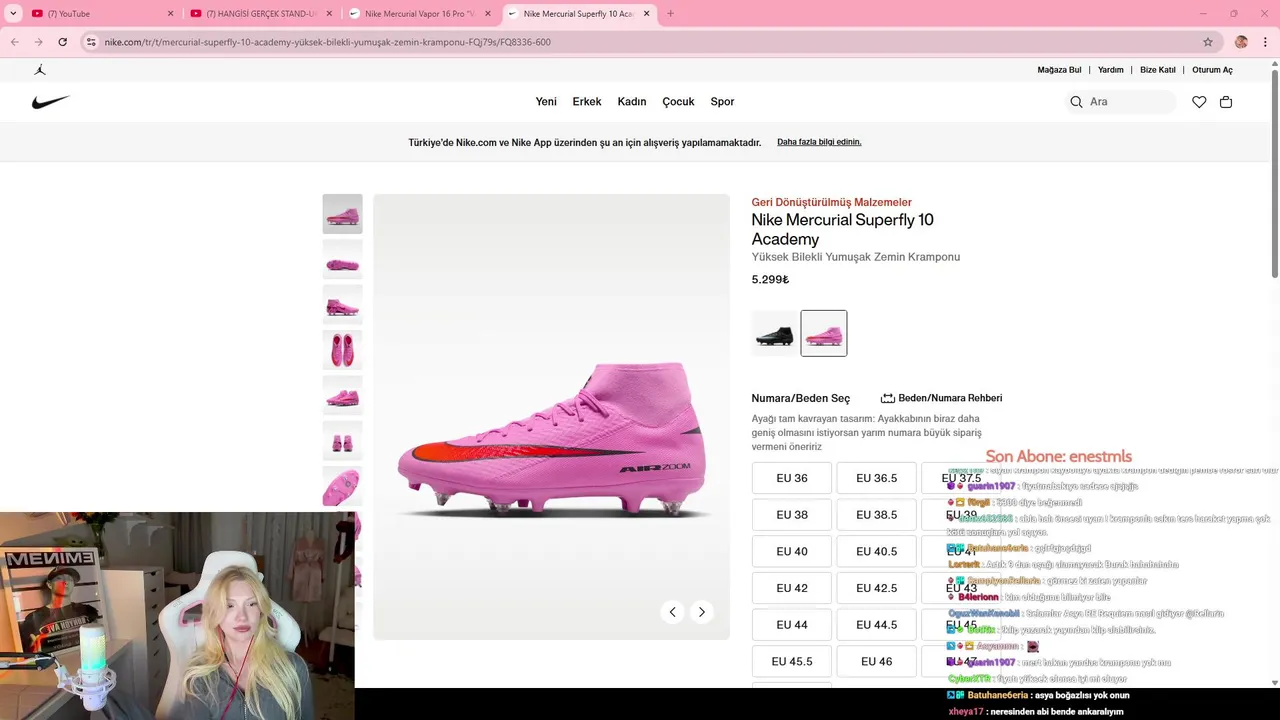
Task: Select size EU 45.5
Action: click(x=792, y=661)
